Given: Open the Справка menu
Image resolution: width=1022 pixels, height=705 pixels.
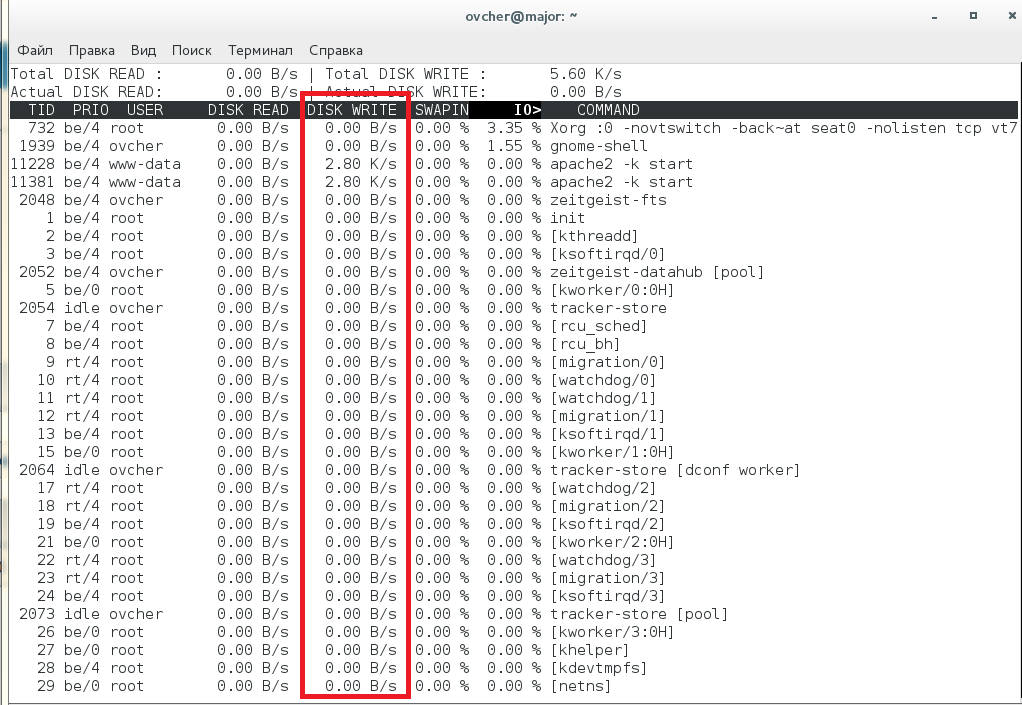Looking at the screenshot, I should click(x=336, y=50).
